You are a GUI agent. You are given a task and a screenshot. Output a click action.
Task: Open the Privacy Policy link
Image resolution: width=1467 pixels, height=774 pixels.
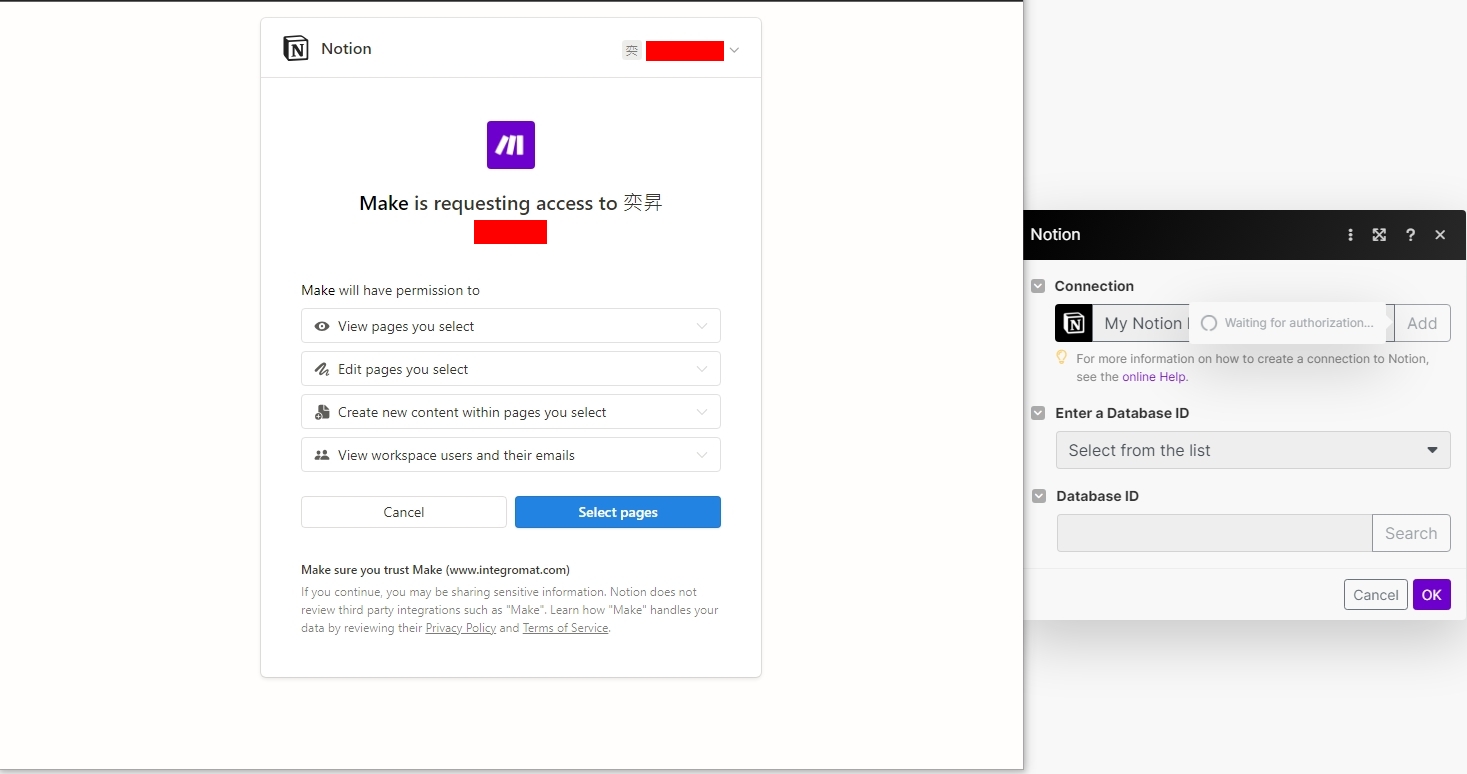click(x=460, y=628)
